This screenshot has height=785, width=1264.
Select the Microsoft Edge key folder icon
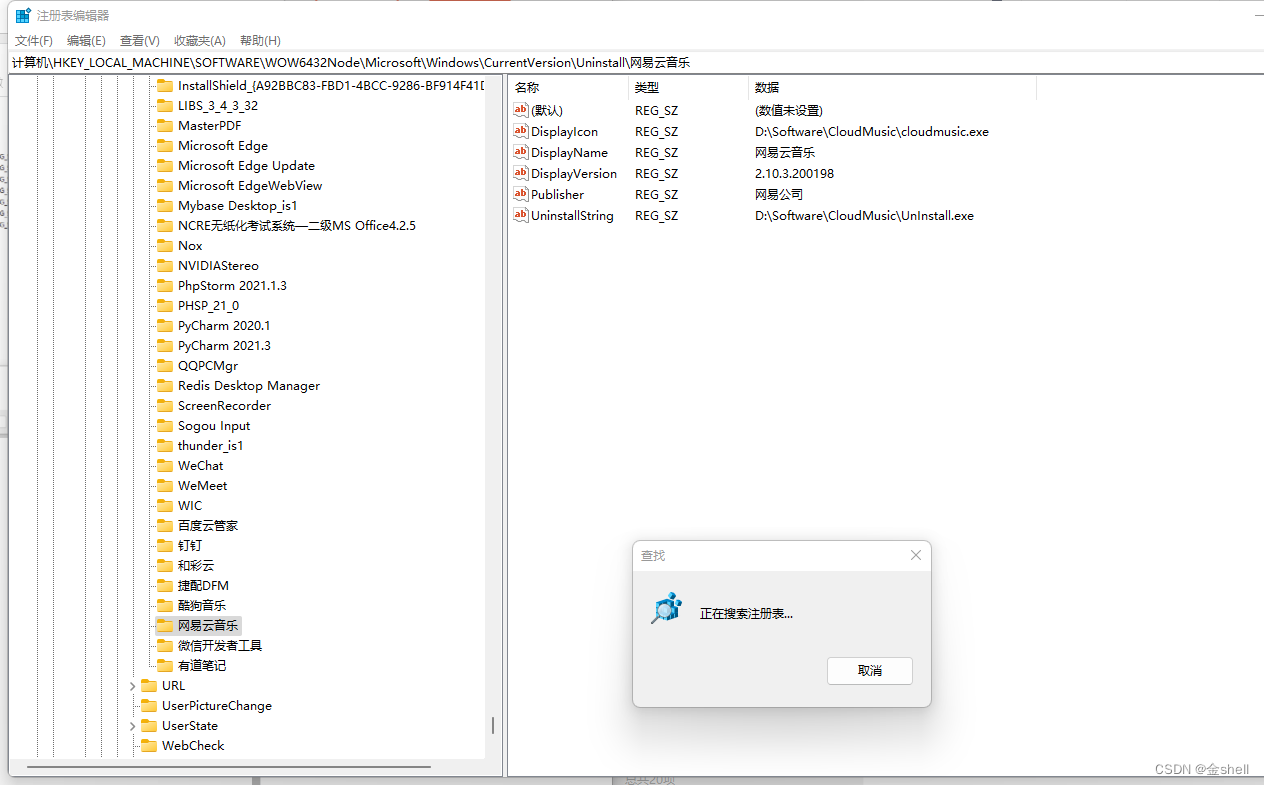click(165, 146)
